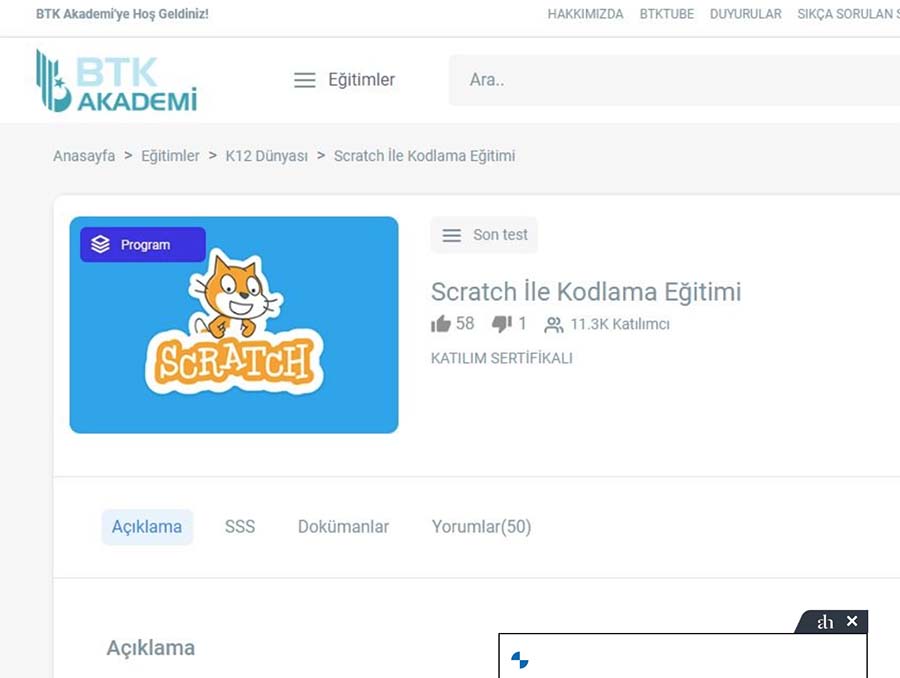Expand the Eğitimler menu
Viewport: 900px width, 678px height.
pyautogui.click(x=344, y=80)
